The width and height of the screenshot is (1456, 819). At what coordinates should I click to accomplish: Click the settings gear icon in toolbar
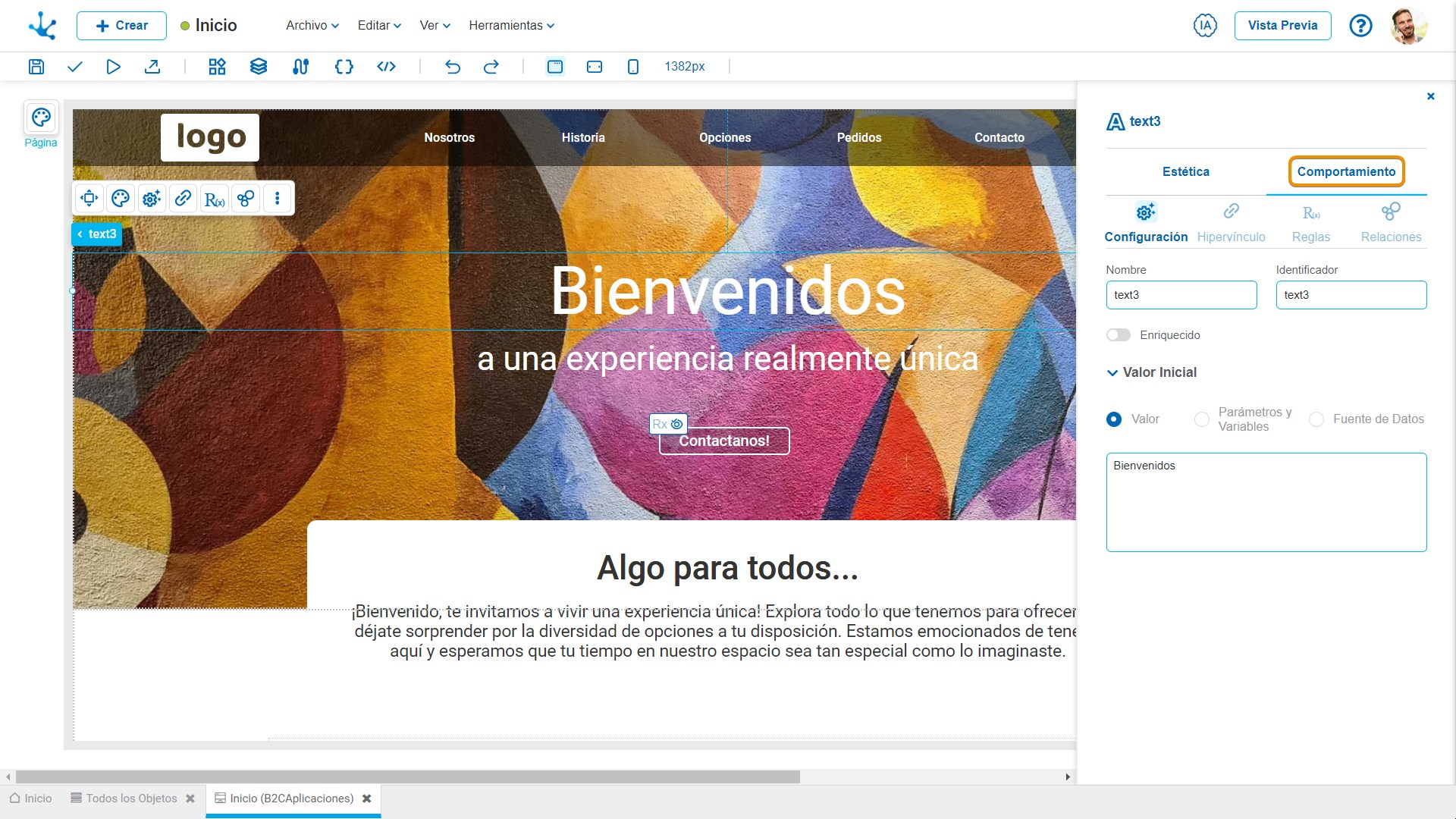pyautogui.click(x=152, y=198)
